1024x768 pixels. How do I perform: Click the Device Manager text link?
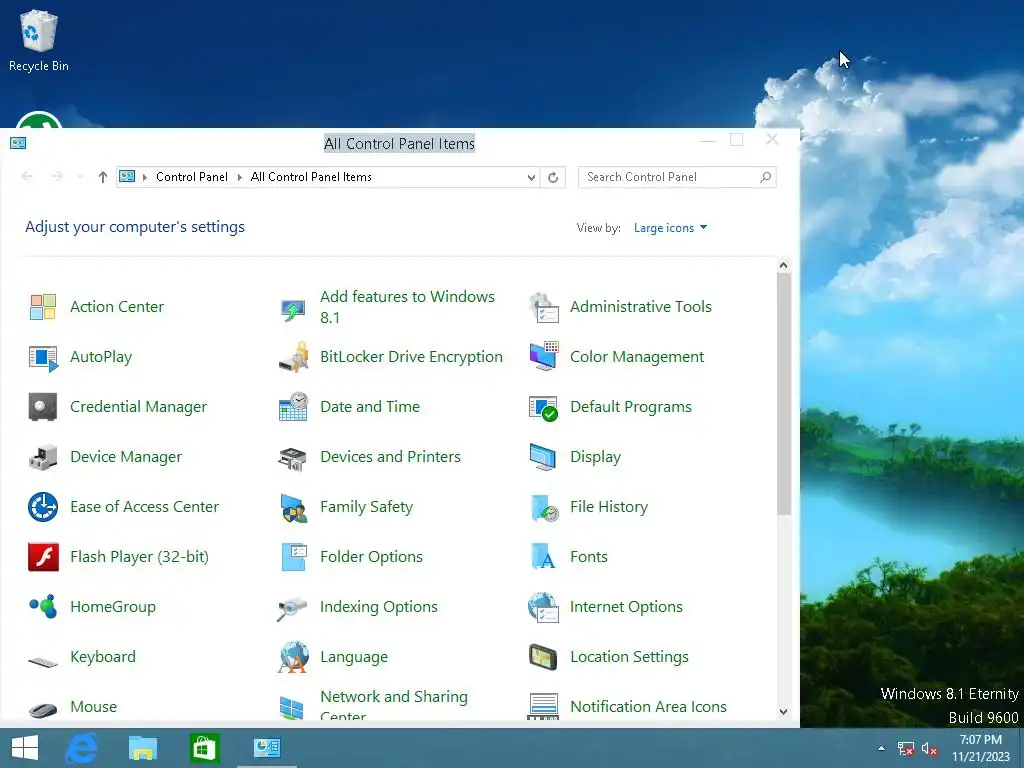[x=126, y=457]
